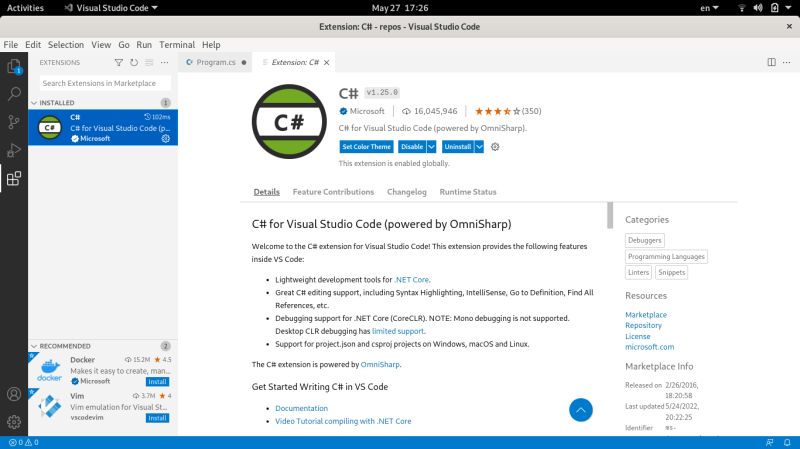The image size is (800, 449).
Task: Switch to Feature Contributions tab
Action: [333, 192]
